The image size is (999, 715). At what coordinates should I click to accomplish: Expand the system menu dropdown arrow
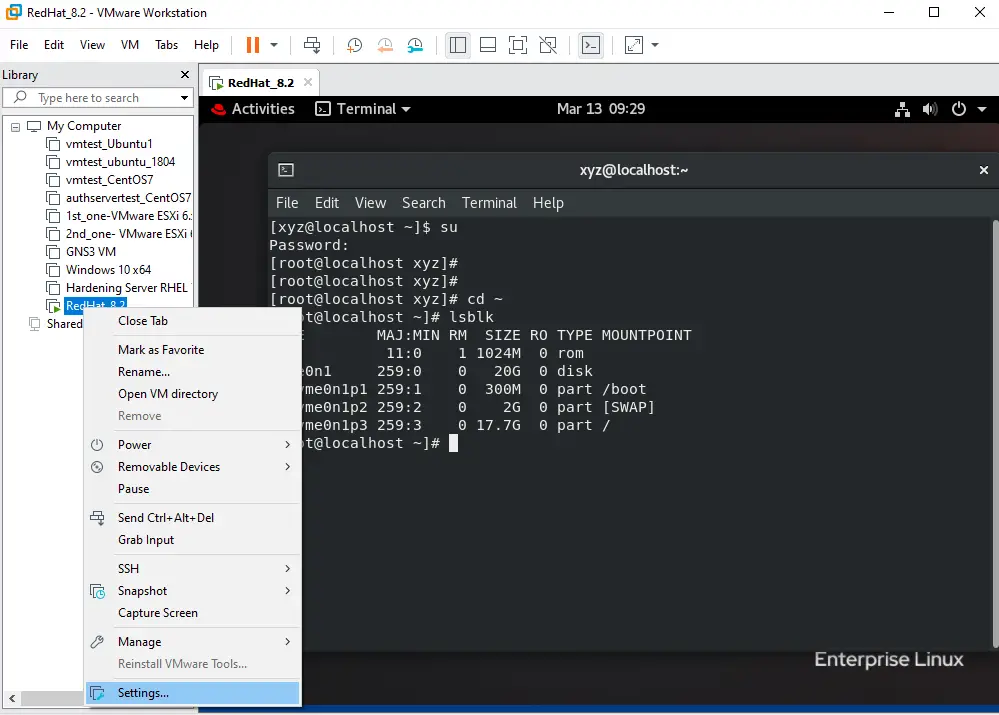point(982,110)
